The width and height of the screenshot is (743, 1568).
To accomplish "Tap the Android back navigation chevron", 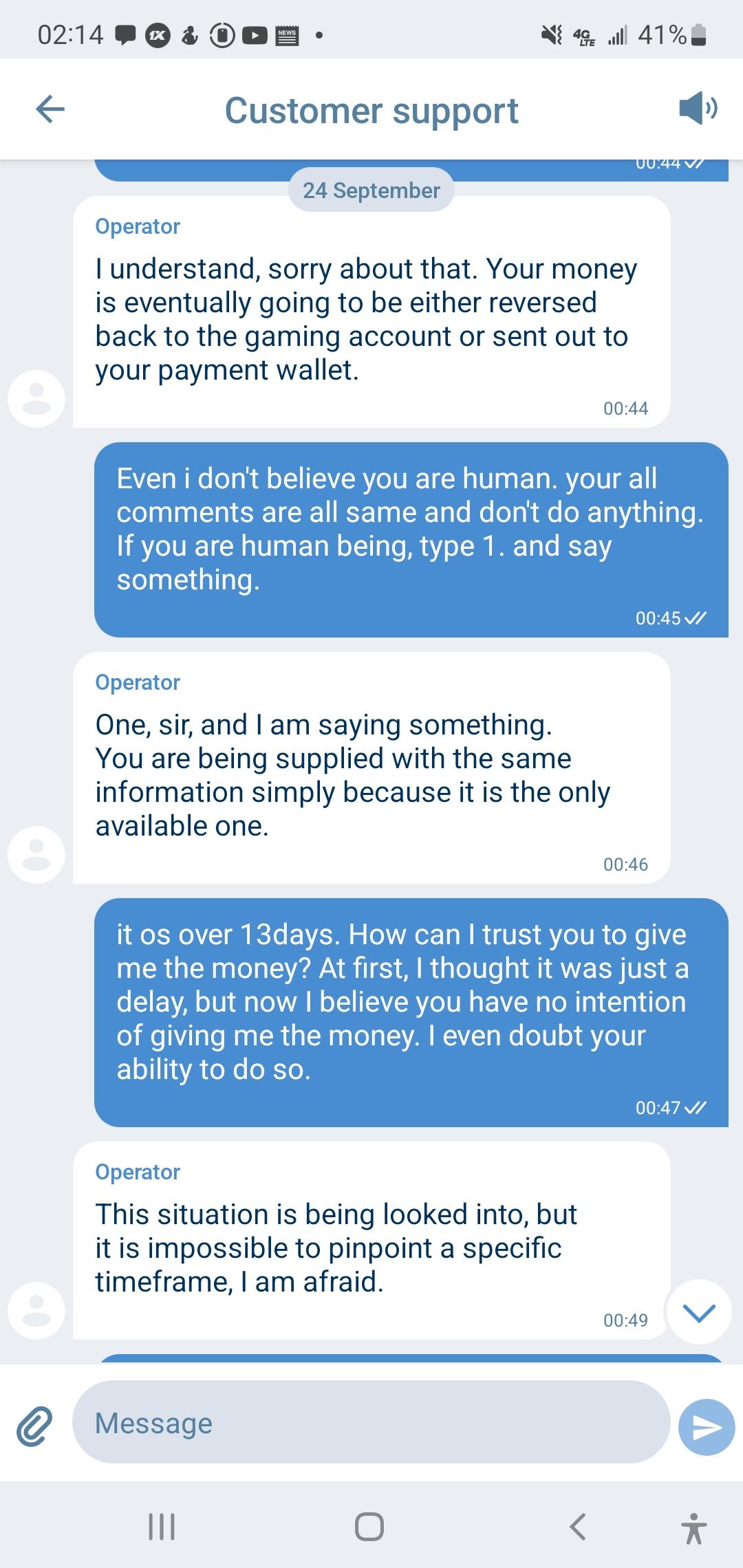I will [578, 1527].
